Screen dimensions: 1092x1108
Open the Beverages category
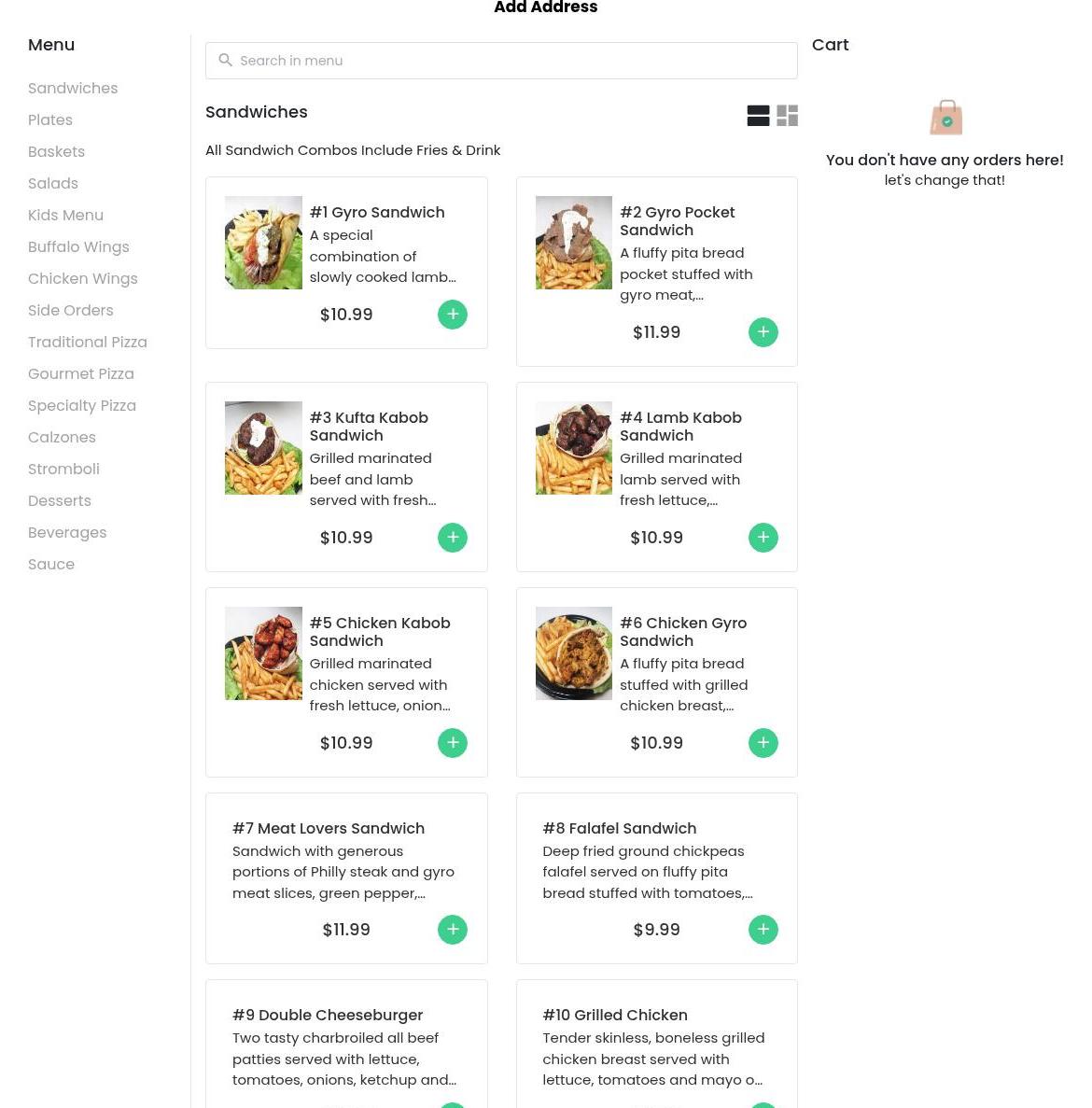tap(67, 533)
